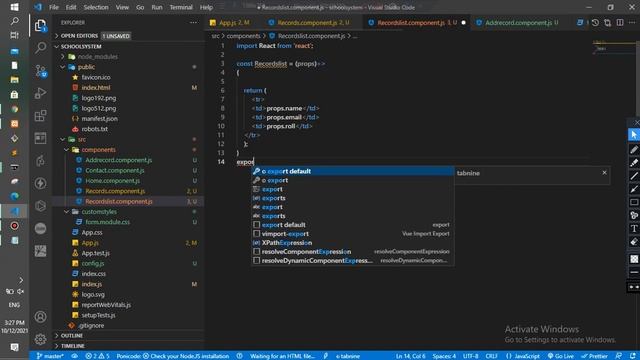The height and width of the screenshot is (360, 640).
Task: Open Home.component.js in file tree
Action: coord(112,180)
